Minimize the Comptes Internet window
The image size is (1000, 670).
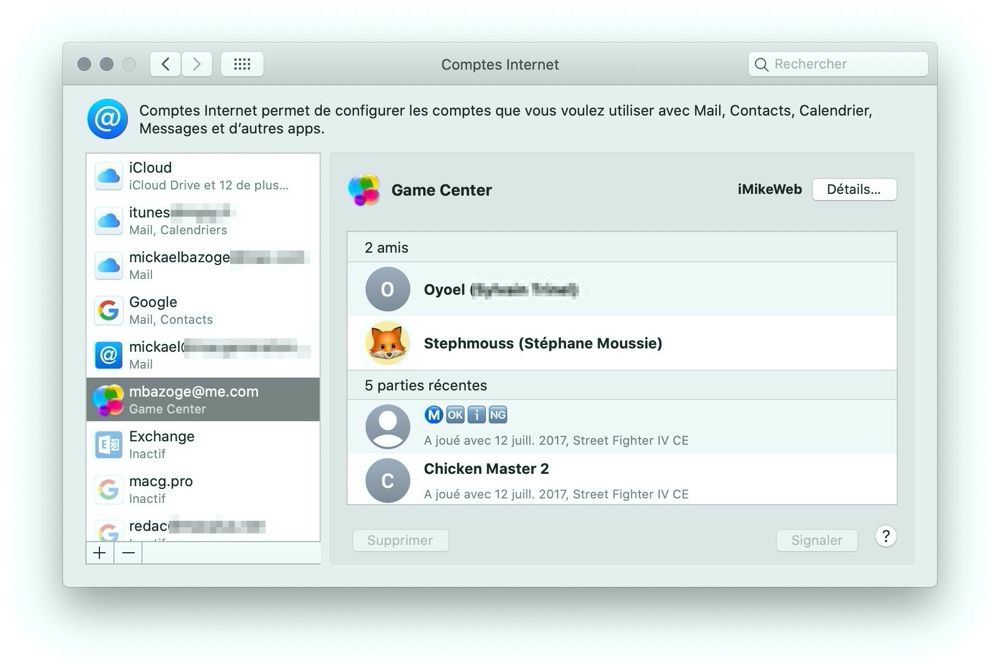(x=107, y=64)
